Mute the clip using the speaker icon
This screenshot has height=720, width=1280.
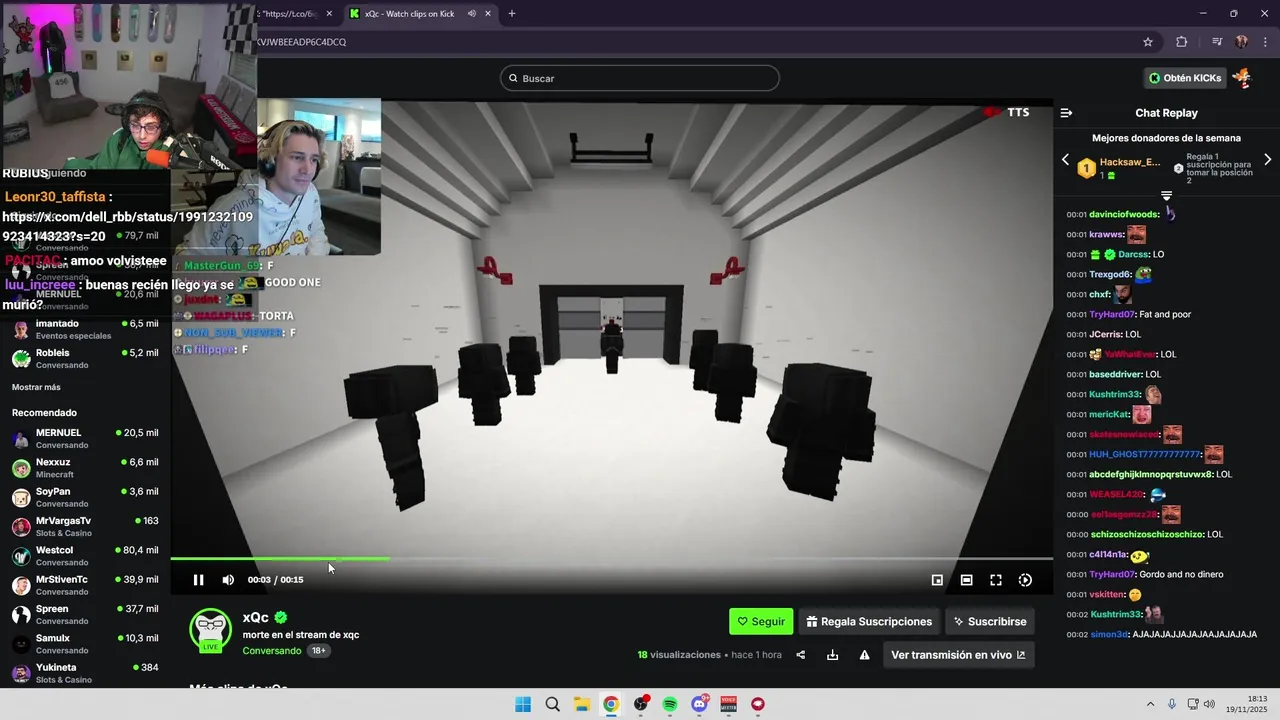pyautogui.click(x=228, y=580)
